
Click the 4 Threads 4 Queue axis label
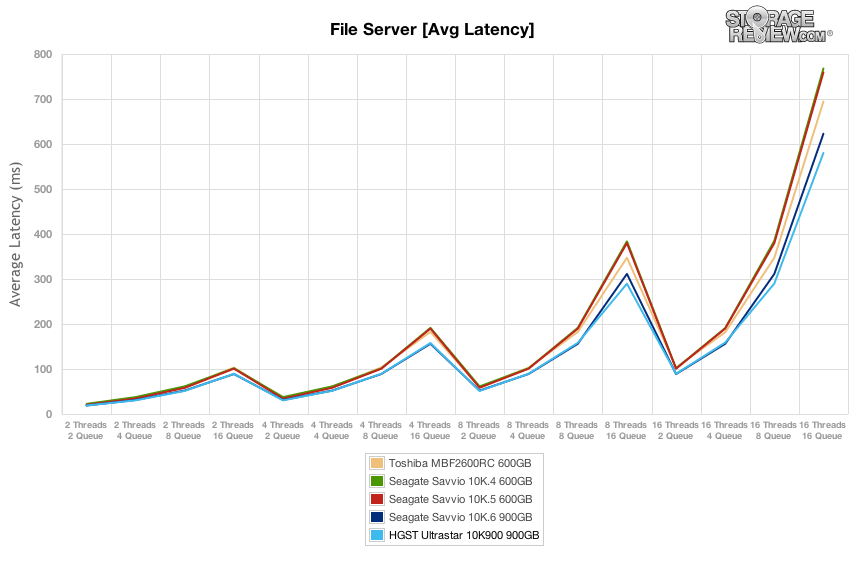tap(331, 430)
